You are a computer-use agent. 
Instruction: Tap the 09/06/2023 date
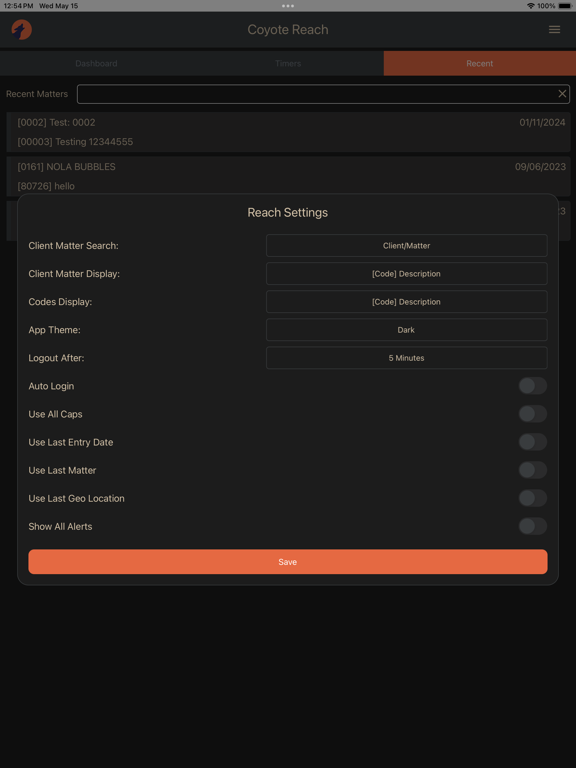(540, 167)
